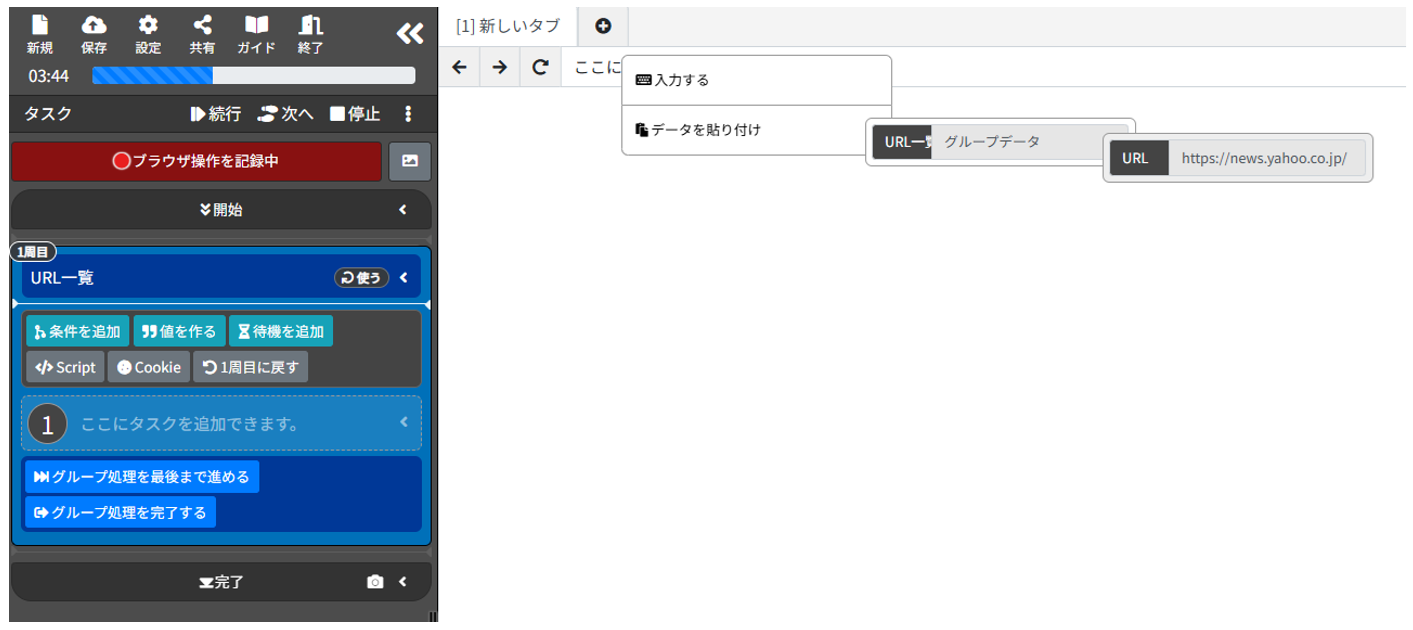Toggle 使う on the URL一覧 group
Viewport: 1413px width, 630px height.
(362, 277)
